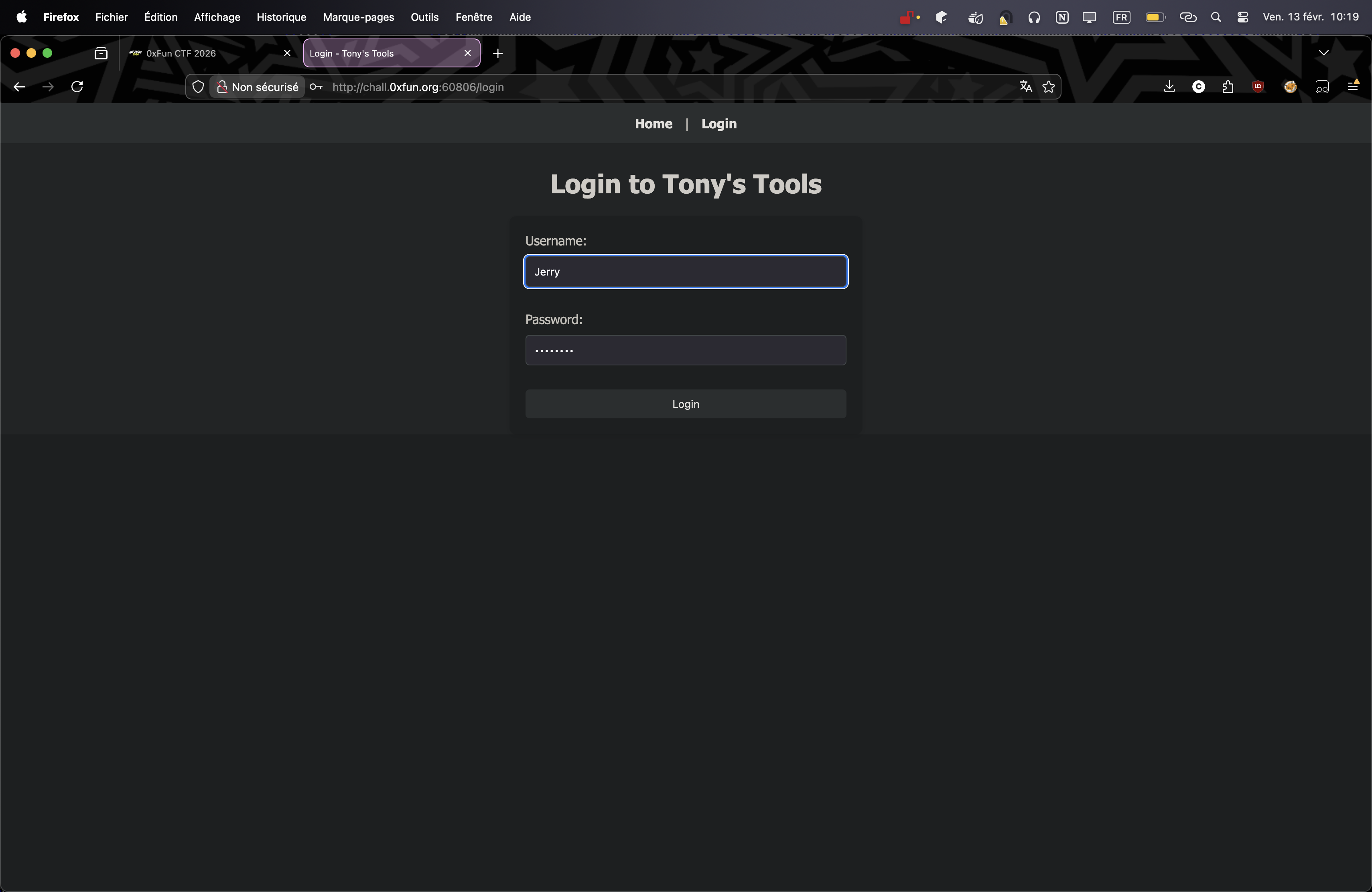Open the Firefox application hamburger menu
The image size is (1372, 892).
pyautogui.click(x=1352, y=87)
